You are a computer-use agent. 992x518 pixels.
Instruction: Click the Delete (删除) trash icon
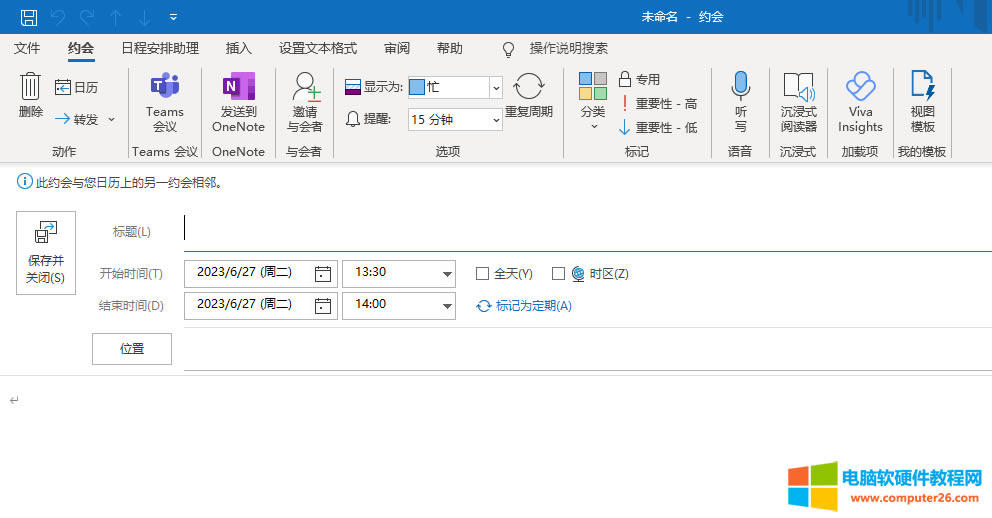click(30, 89)
